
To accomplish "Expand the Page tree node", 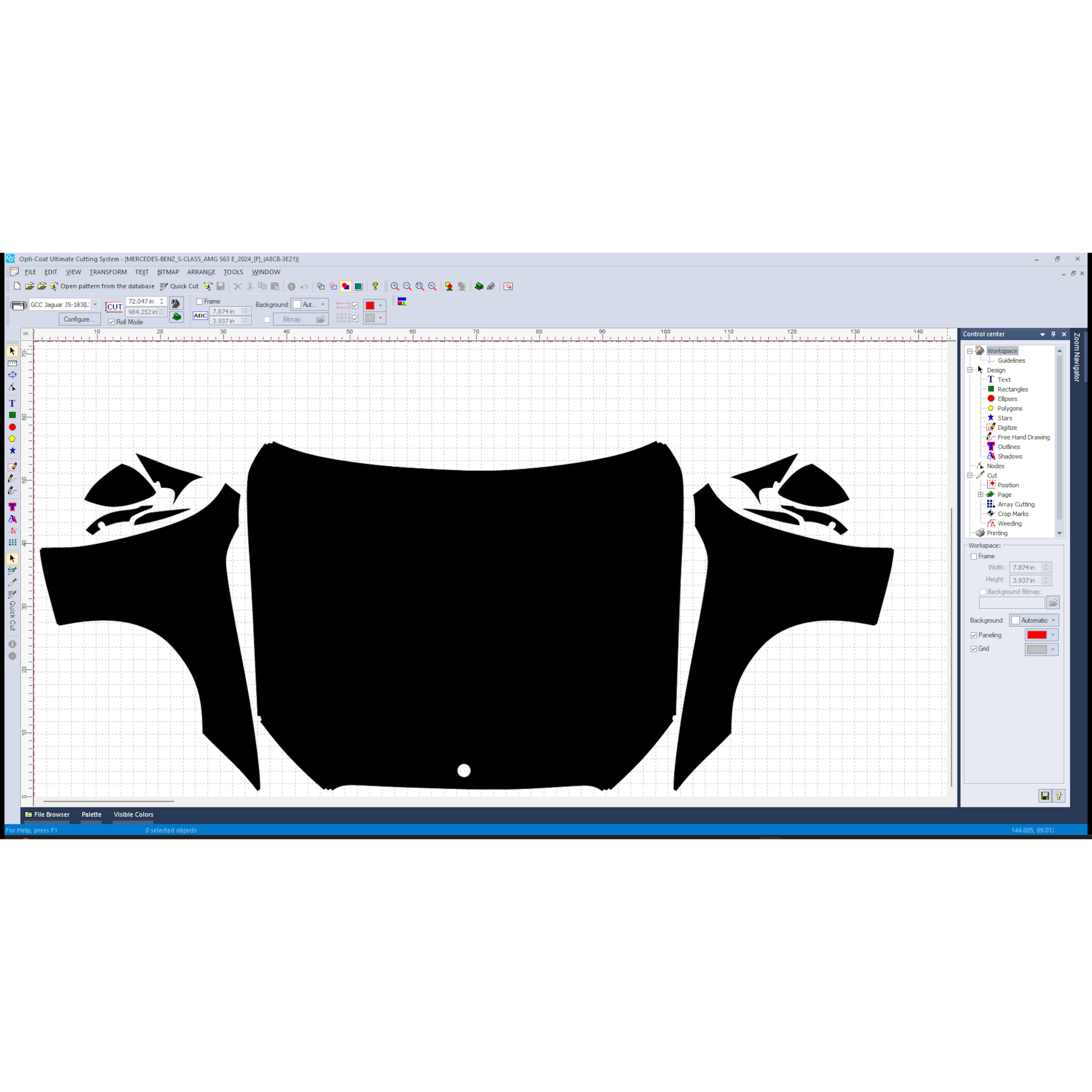I will [981, 494].
